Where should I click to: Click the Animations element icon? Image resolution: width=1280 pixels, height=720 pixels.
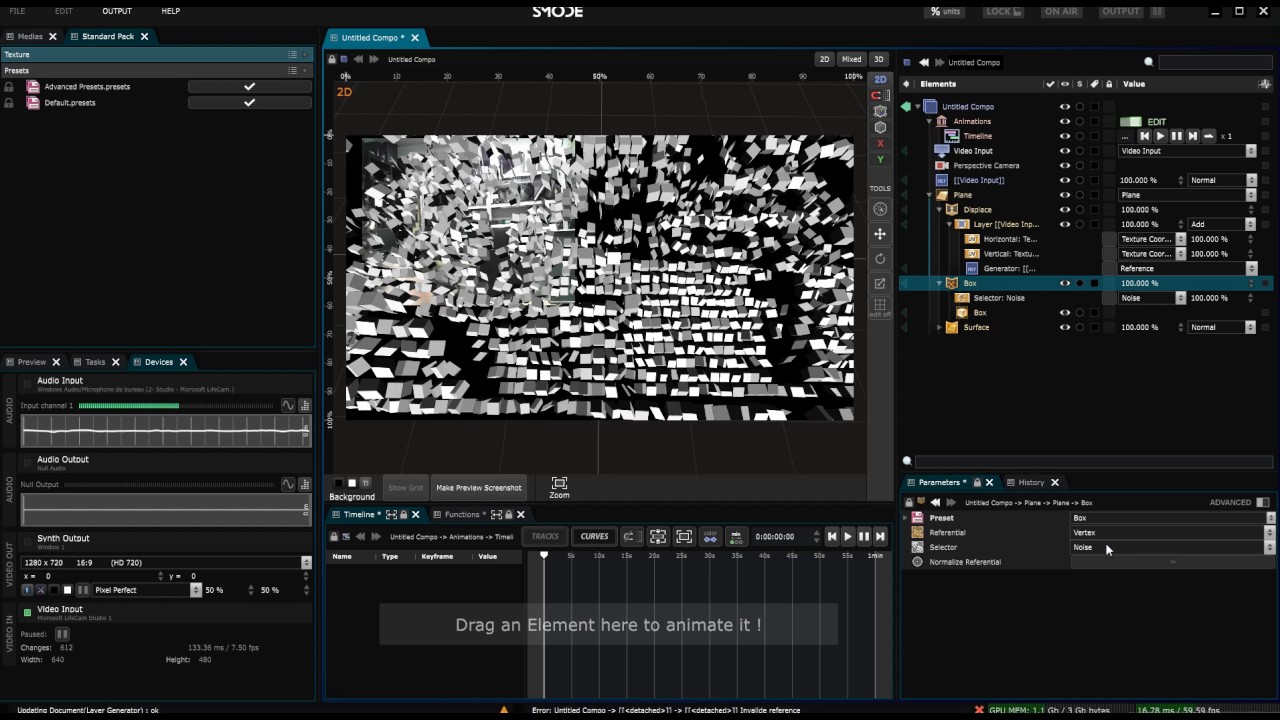pyautogui.click(x=941, y=122)
